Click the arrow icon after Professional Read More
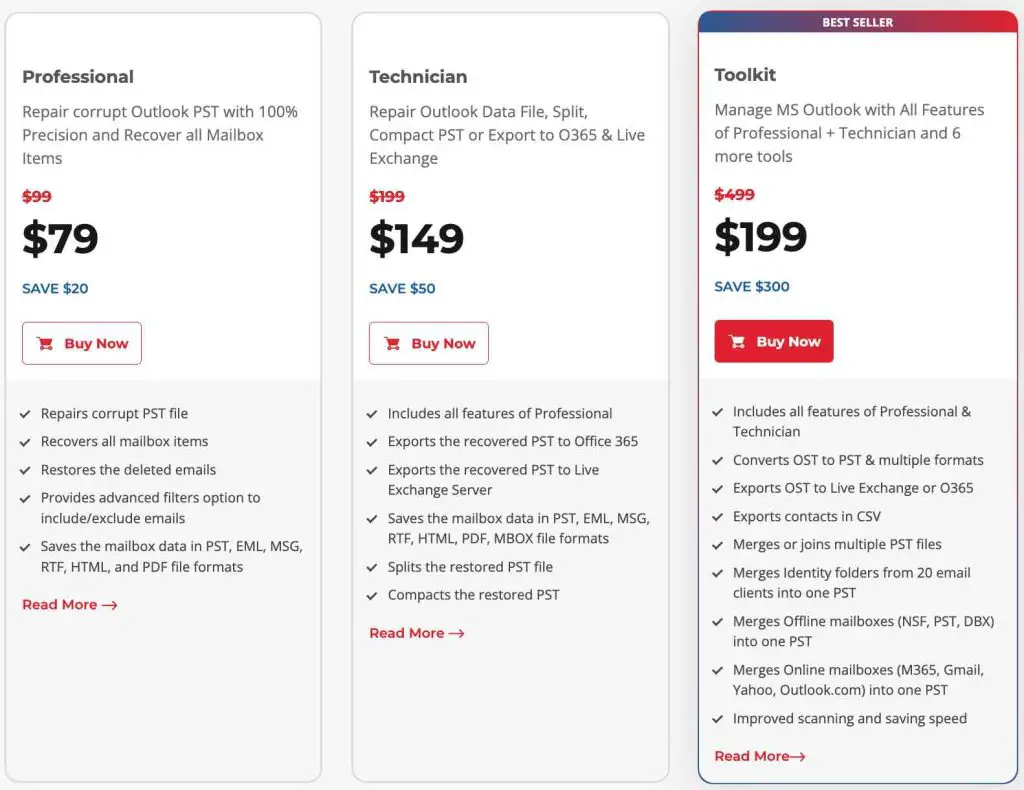This screenshot has height=790, width=1024. coord(110,605)
